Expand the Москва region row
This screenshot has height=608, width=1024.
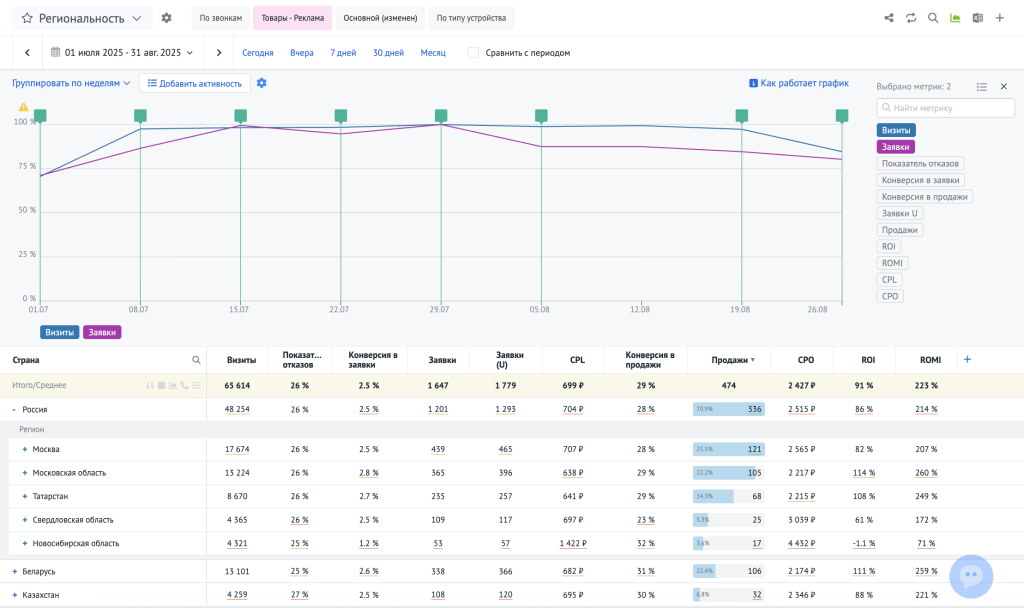pyautogui.click(x=24, y=449)
